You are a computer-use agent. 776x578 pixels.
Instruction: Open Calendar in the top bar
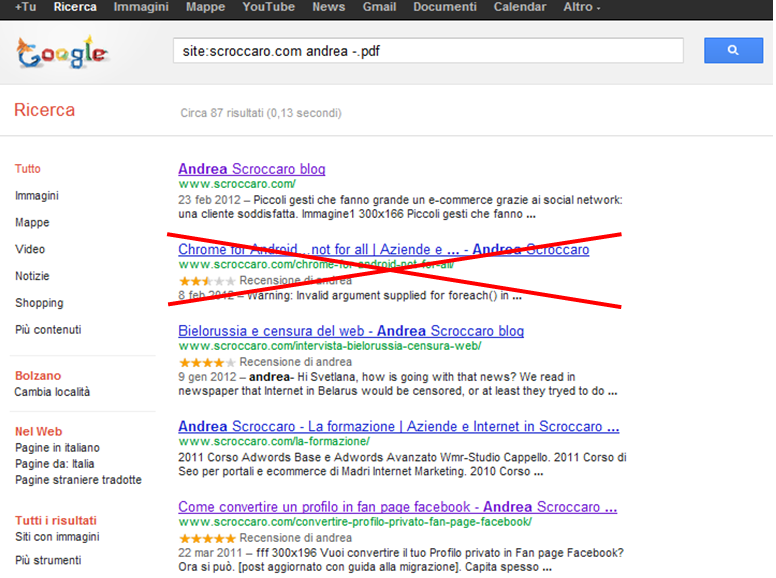tap(520, 7)
